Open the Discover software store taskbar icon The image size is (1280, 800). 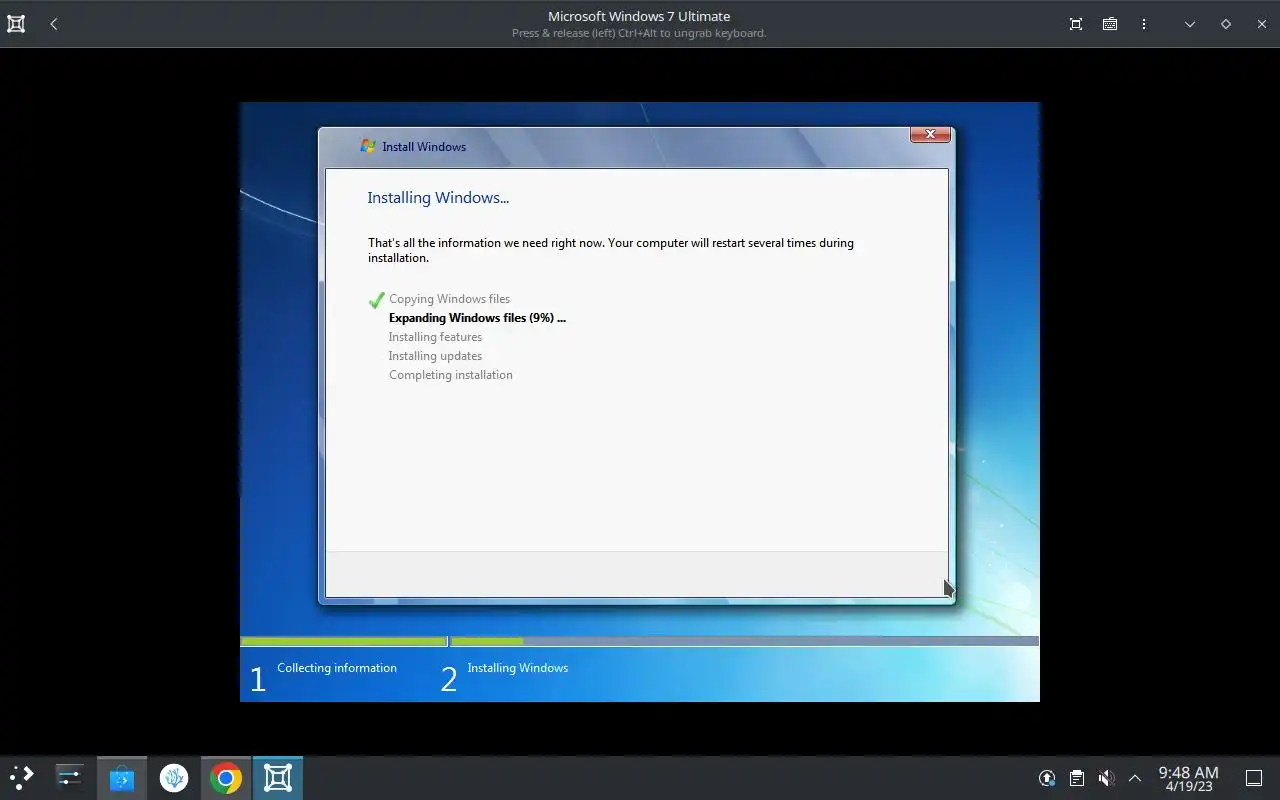click(x=122, y=778)
